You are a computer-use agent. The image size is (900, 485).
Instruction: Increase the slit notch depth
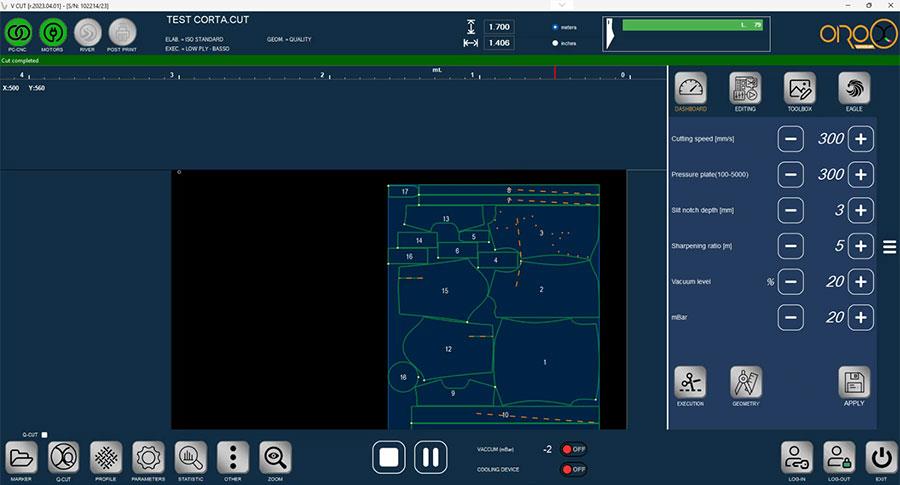860,210
